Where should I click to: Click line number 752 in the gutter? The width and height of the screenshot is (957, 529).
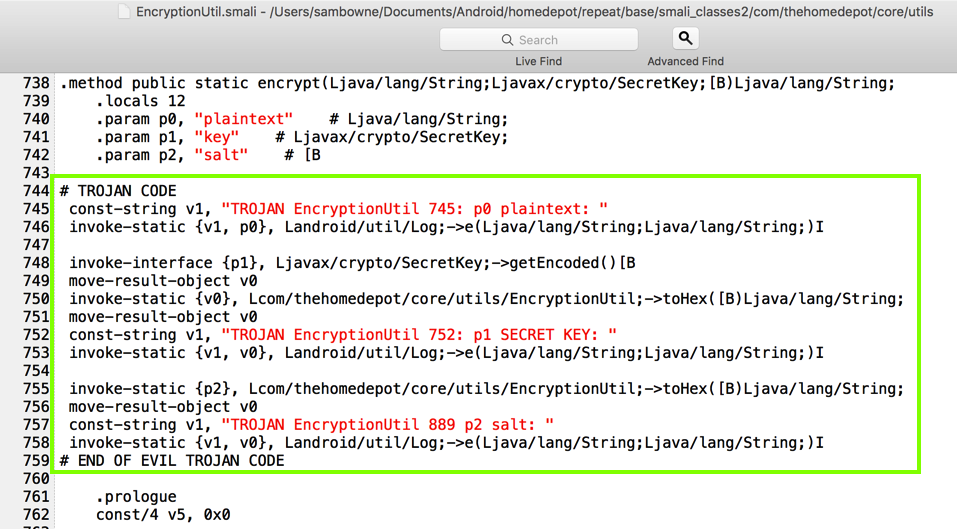[x=36, y=335]
